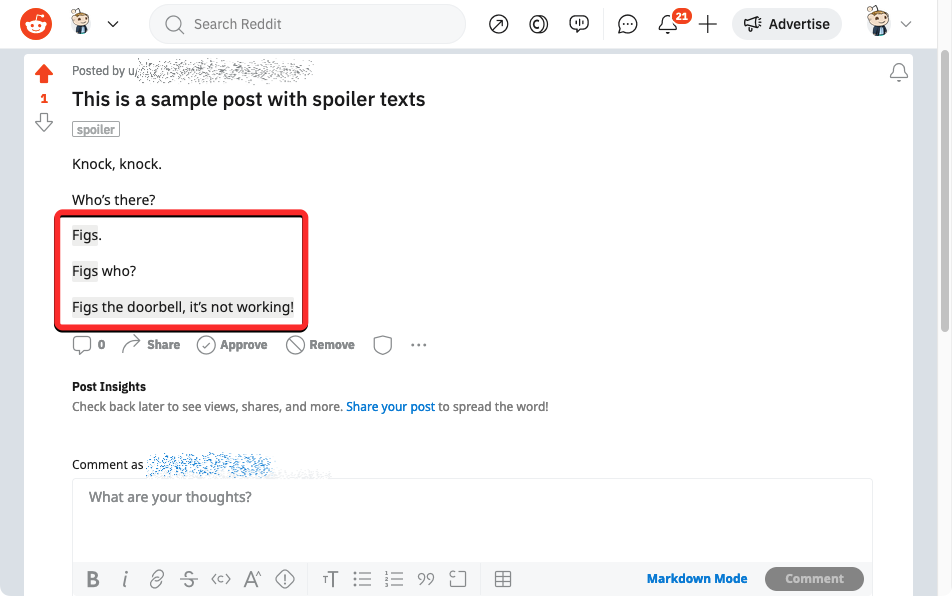The image size is (952, 596).
Task: Switch to Markdown Mode
Action: tap(696, 579)
